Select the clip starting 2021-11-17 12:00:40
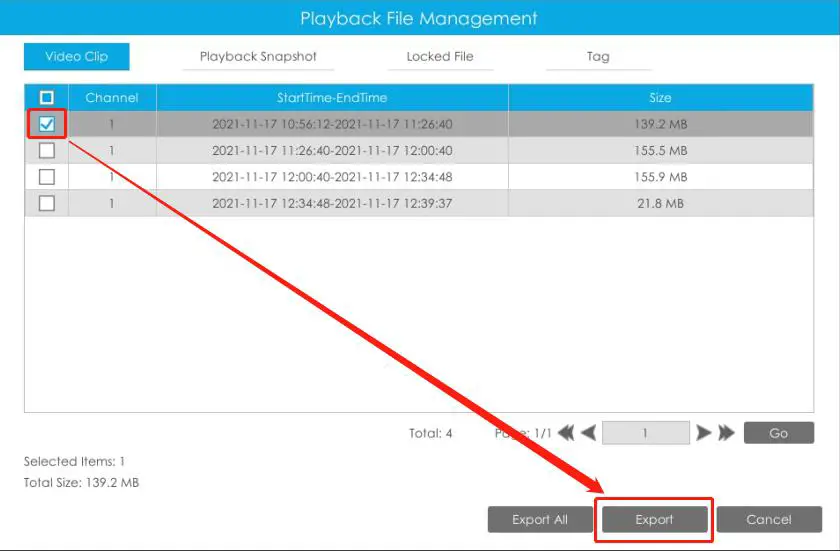 click(x=419, y=177)
